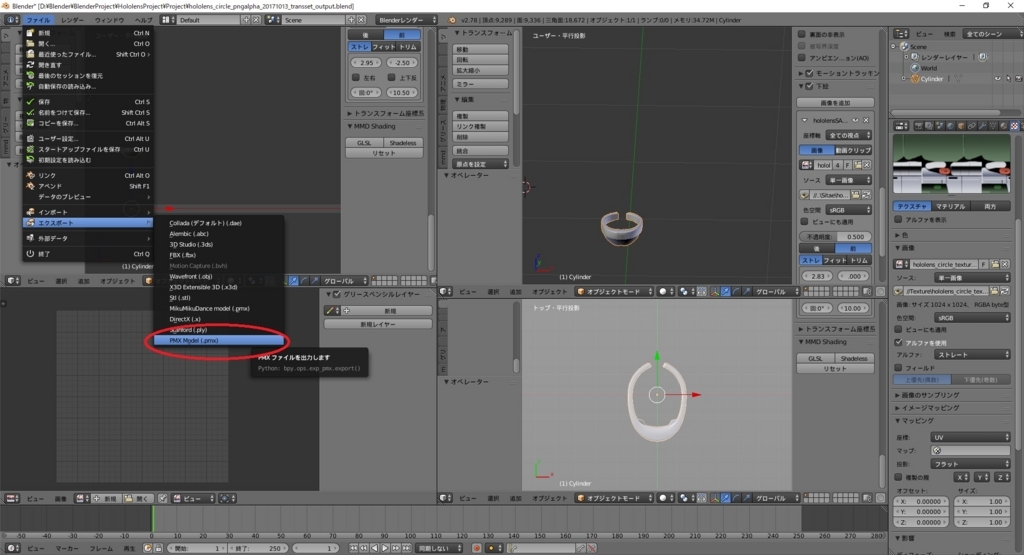Expand the 画像のサンプリング panel
This screenshot has height=555, width=1024.
tap(930, 395)
